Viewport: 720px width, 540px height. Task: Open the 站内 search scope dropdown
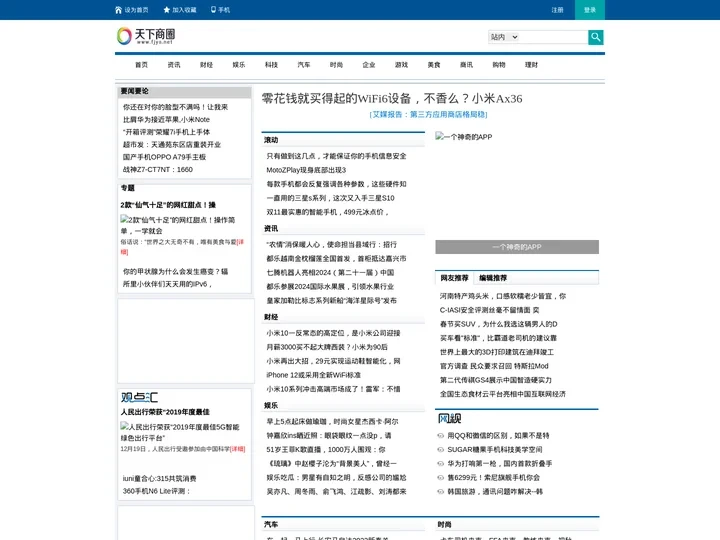[x=504, y=37]
